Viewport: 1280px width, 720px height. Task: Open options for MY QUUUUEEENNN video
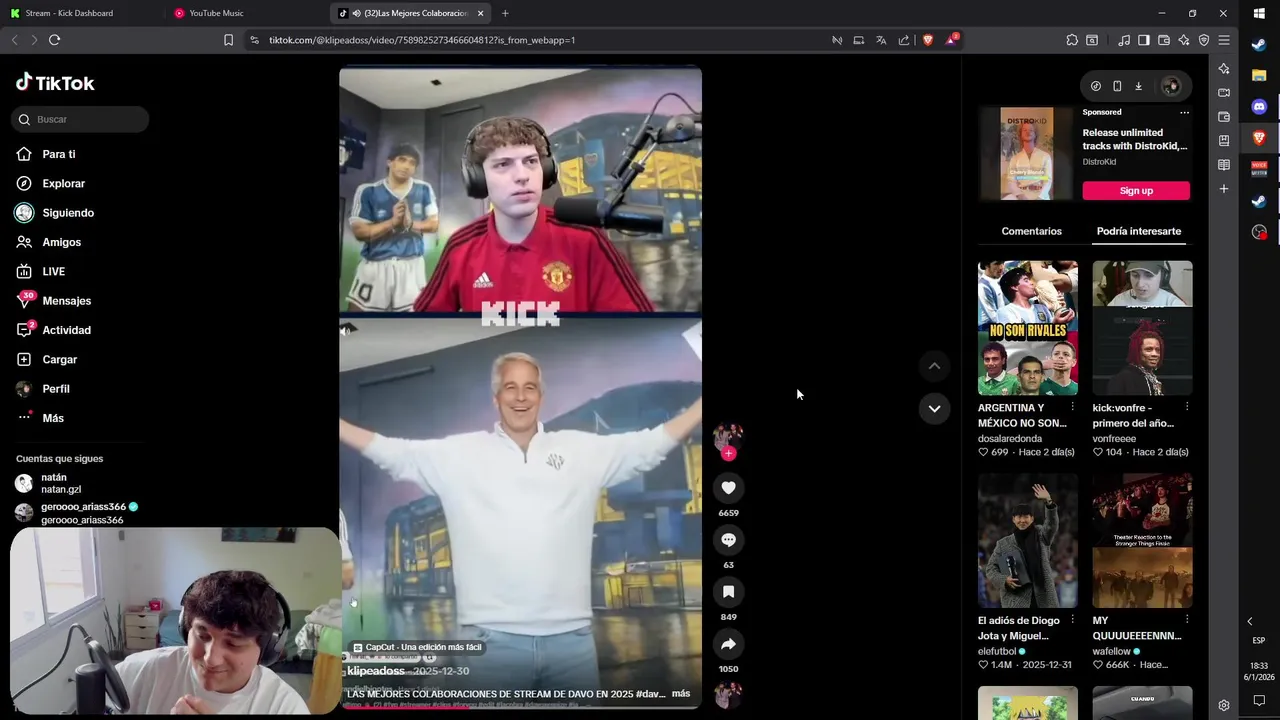coord(1187,620)
